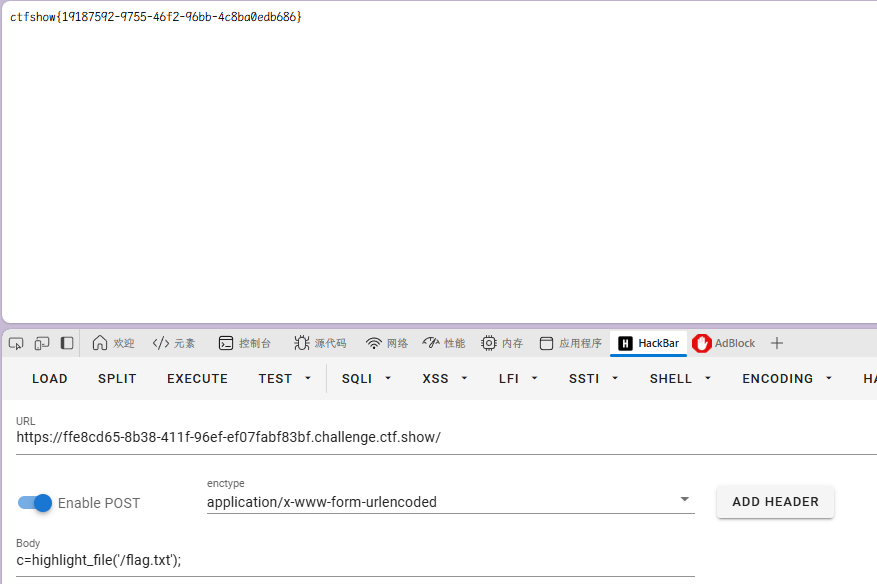Open the Console panel icon

point(225,343)
